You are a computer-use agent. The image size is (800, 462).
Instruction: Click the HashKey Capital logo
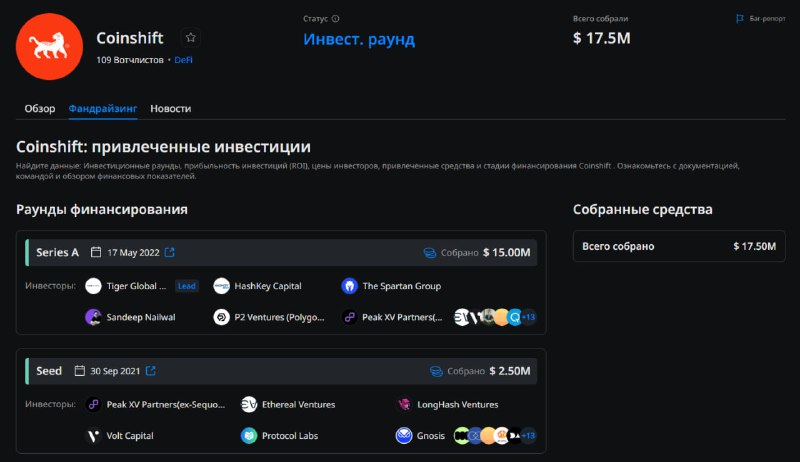(x=221, y=286)
